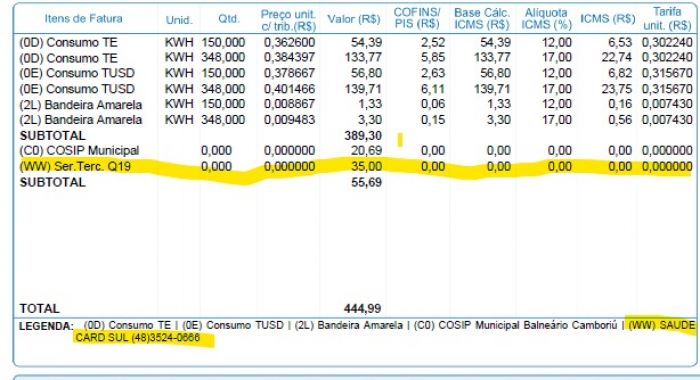Click the TOTAL amount 444,99

coord(362,309)
